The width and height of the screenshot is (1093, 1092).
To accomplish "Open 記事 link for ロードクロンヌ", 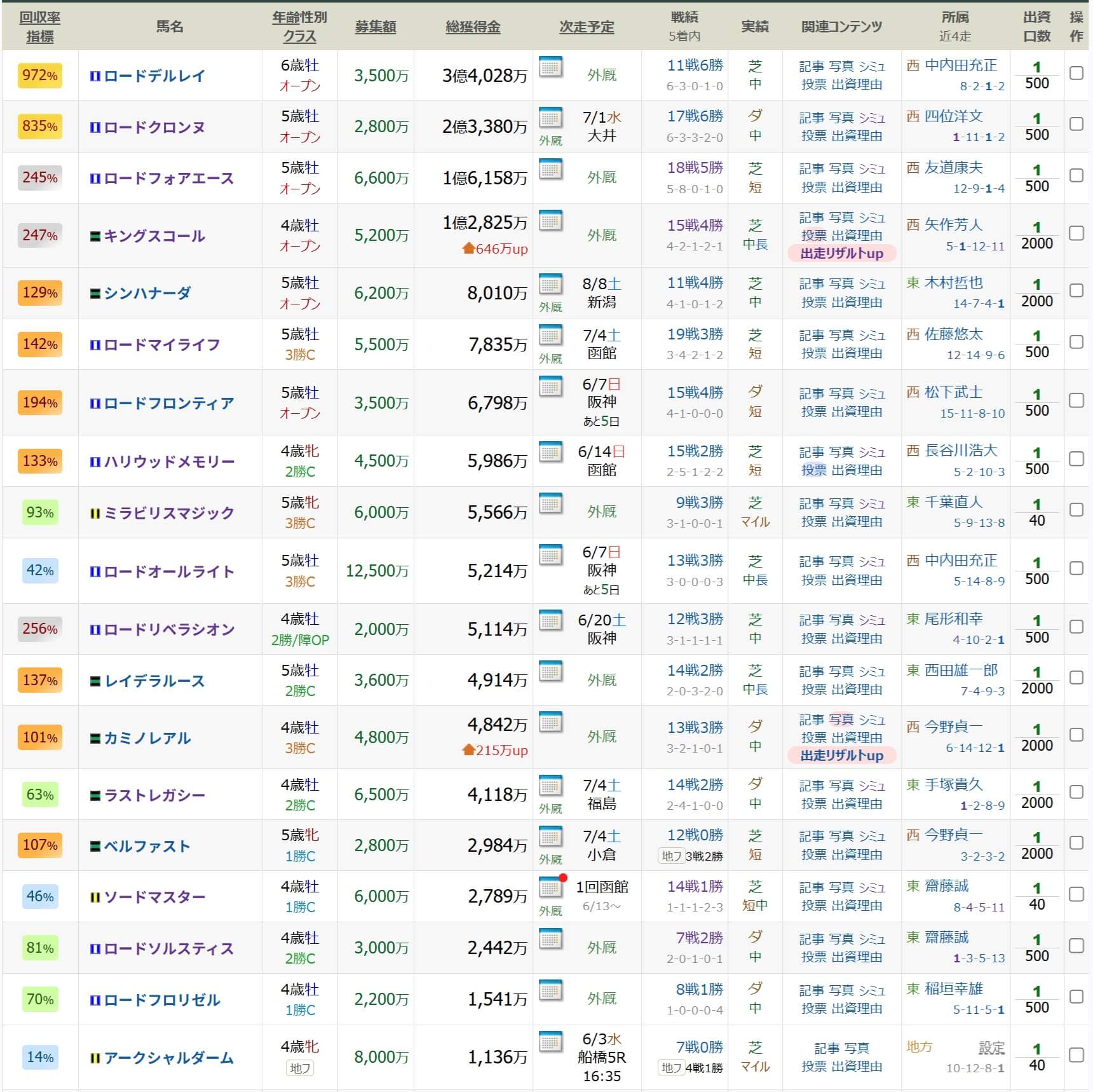I will tap(811, 118).
